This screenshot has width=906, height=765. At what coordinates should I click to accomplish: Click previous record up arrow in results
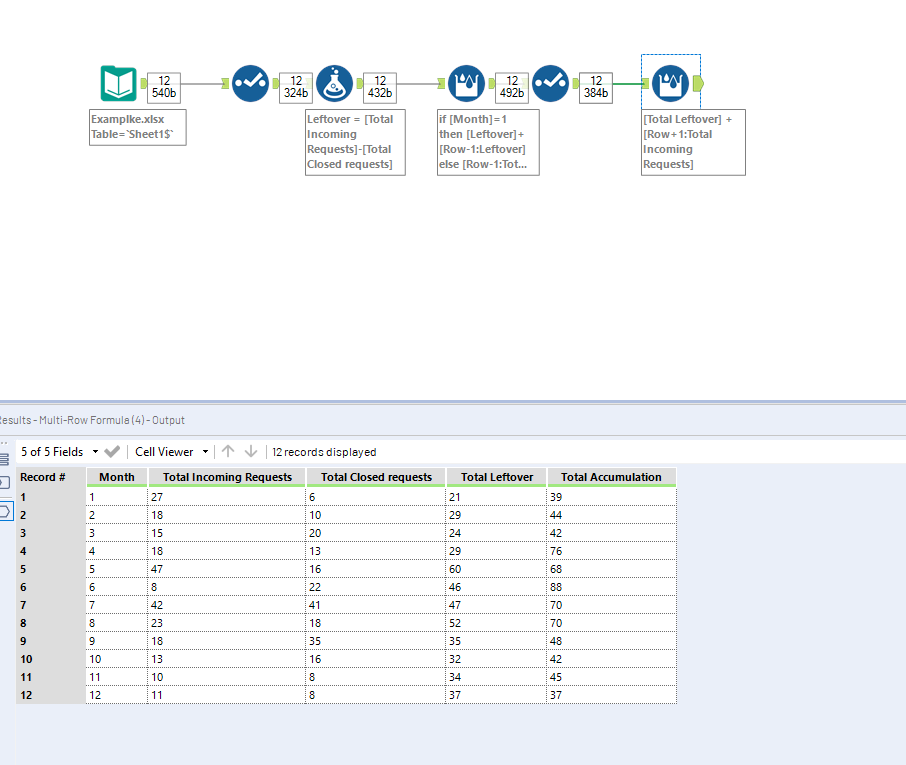228,452
